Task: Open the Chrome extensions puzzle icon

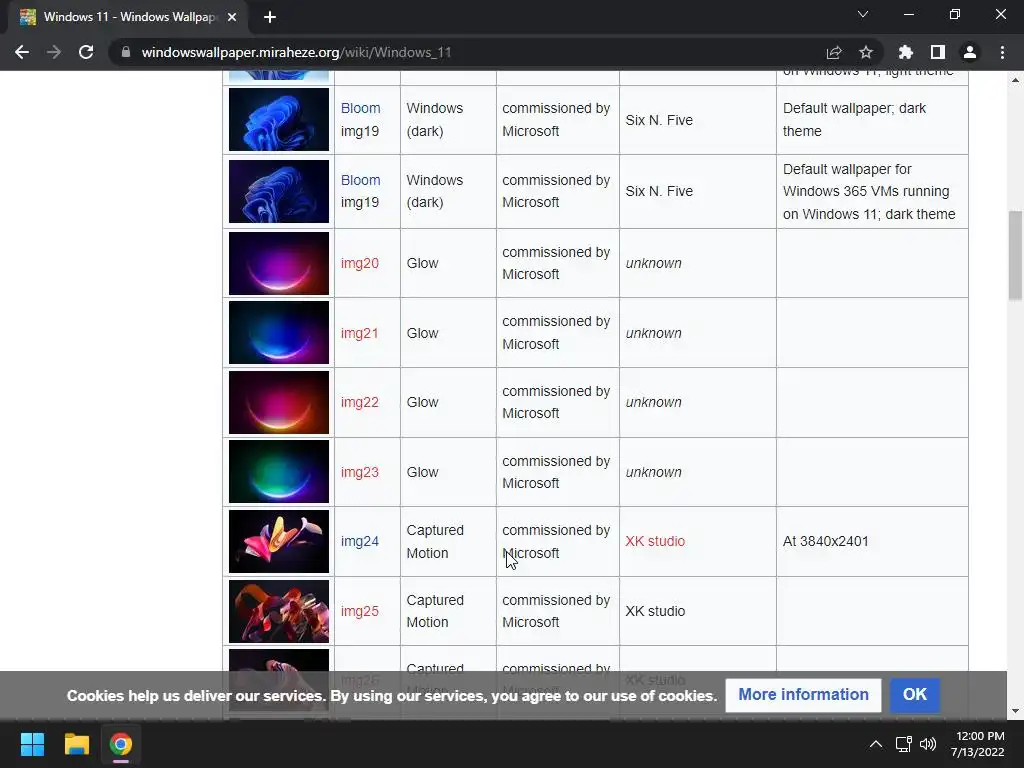Action: pyautogui.click(x=905, y=52)
